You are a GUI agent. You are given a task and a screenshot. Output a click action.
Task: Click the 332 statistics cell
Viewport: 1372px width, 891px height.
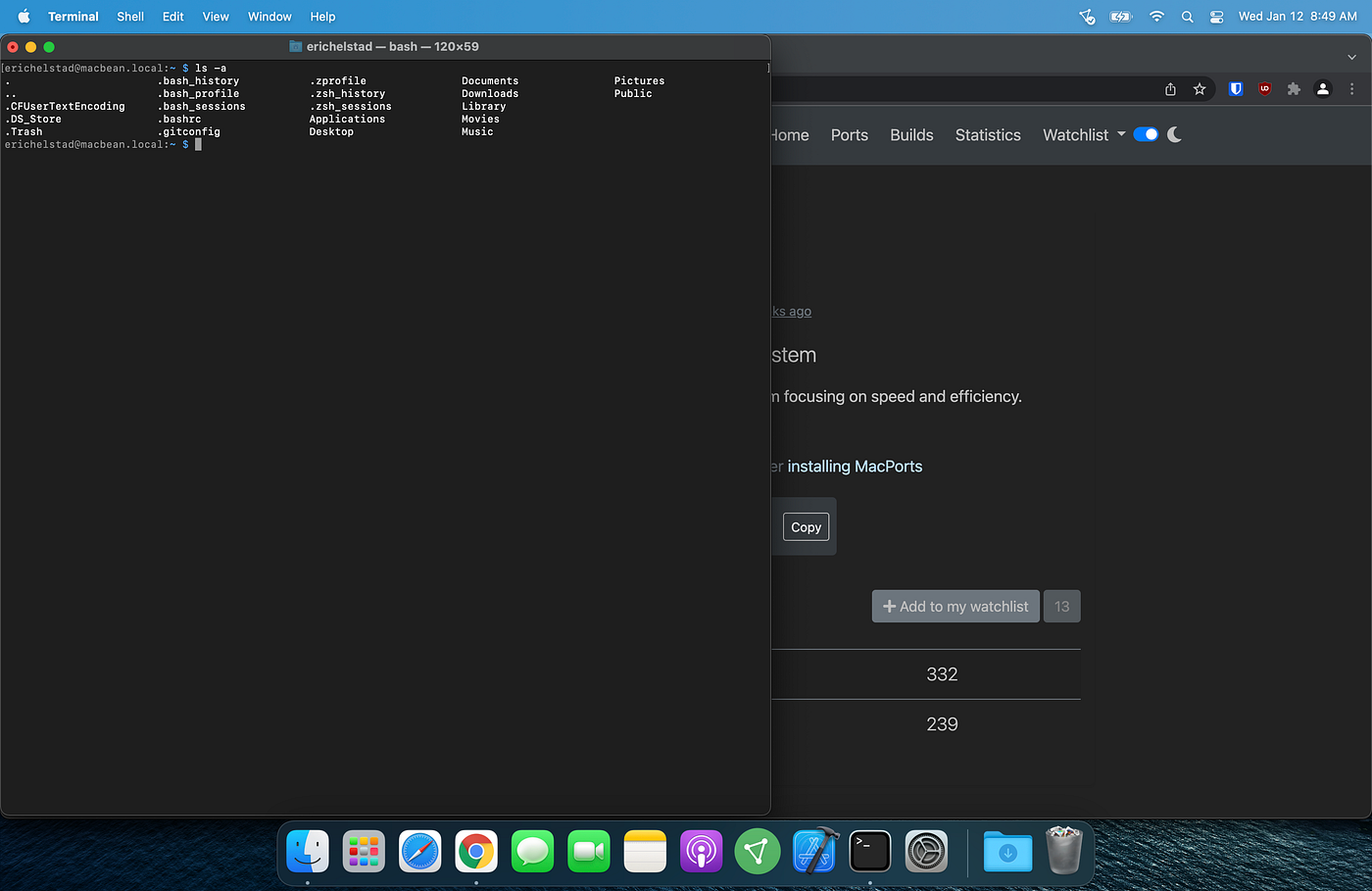[x=942, y=674]
